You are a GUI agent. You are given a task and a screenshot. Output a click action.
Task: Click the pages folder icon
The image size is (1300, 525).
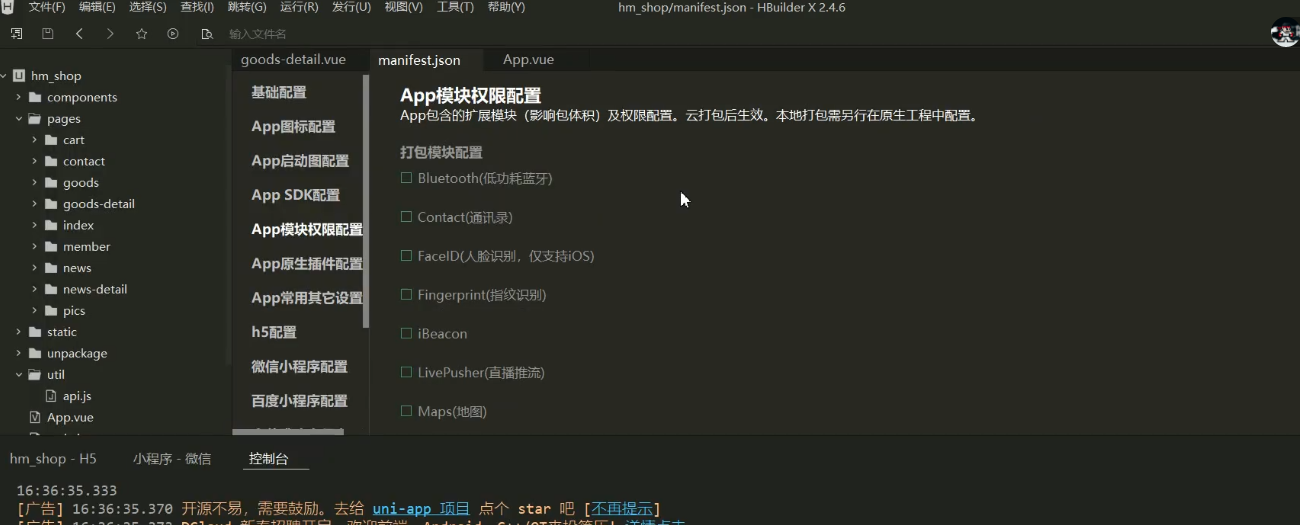(x=35, y=119)
